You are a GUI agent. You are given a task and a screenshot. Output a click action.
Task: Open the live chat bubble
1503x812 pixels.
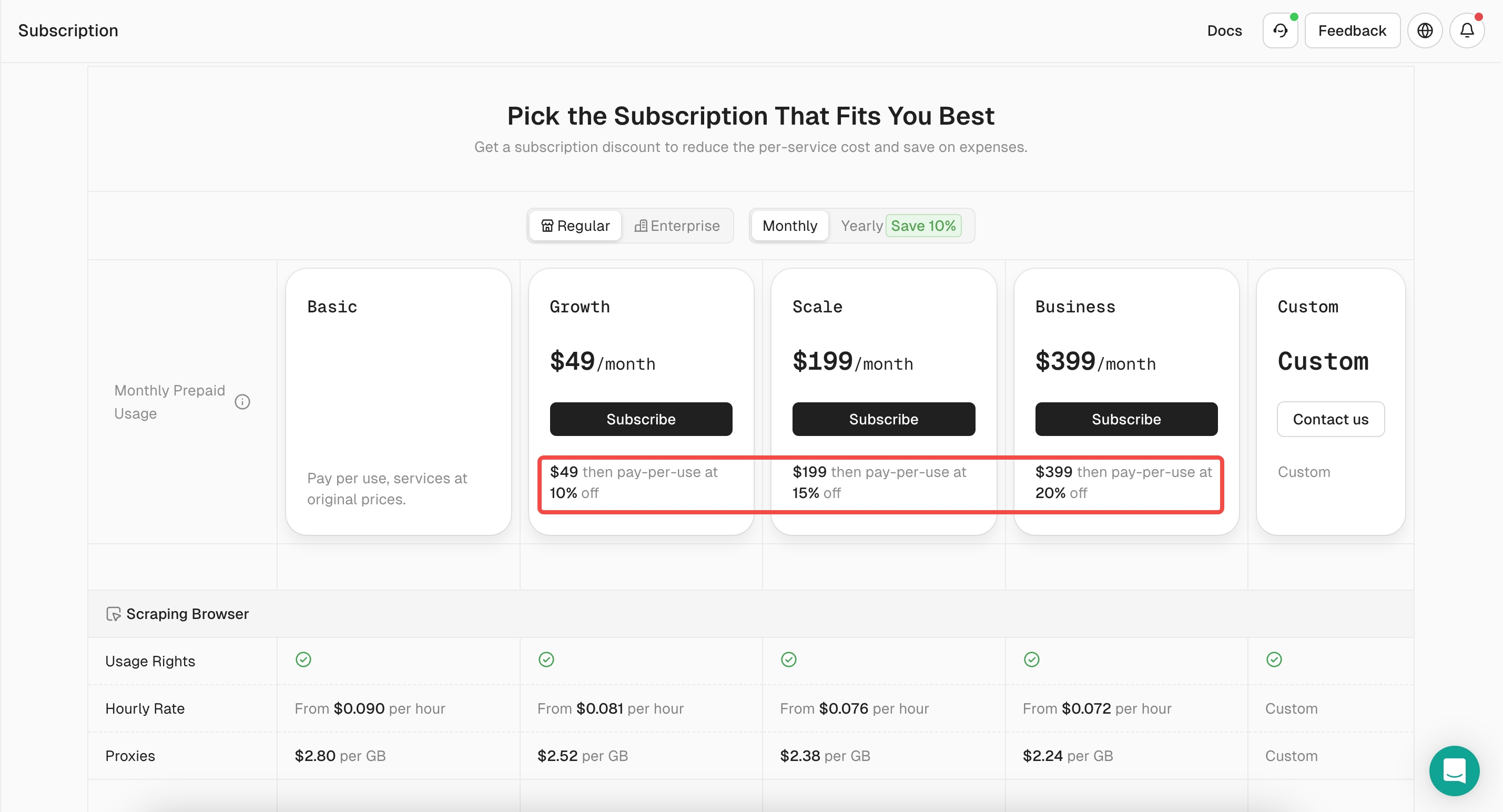pyautogui.click(x=1454, y=770)
